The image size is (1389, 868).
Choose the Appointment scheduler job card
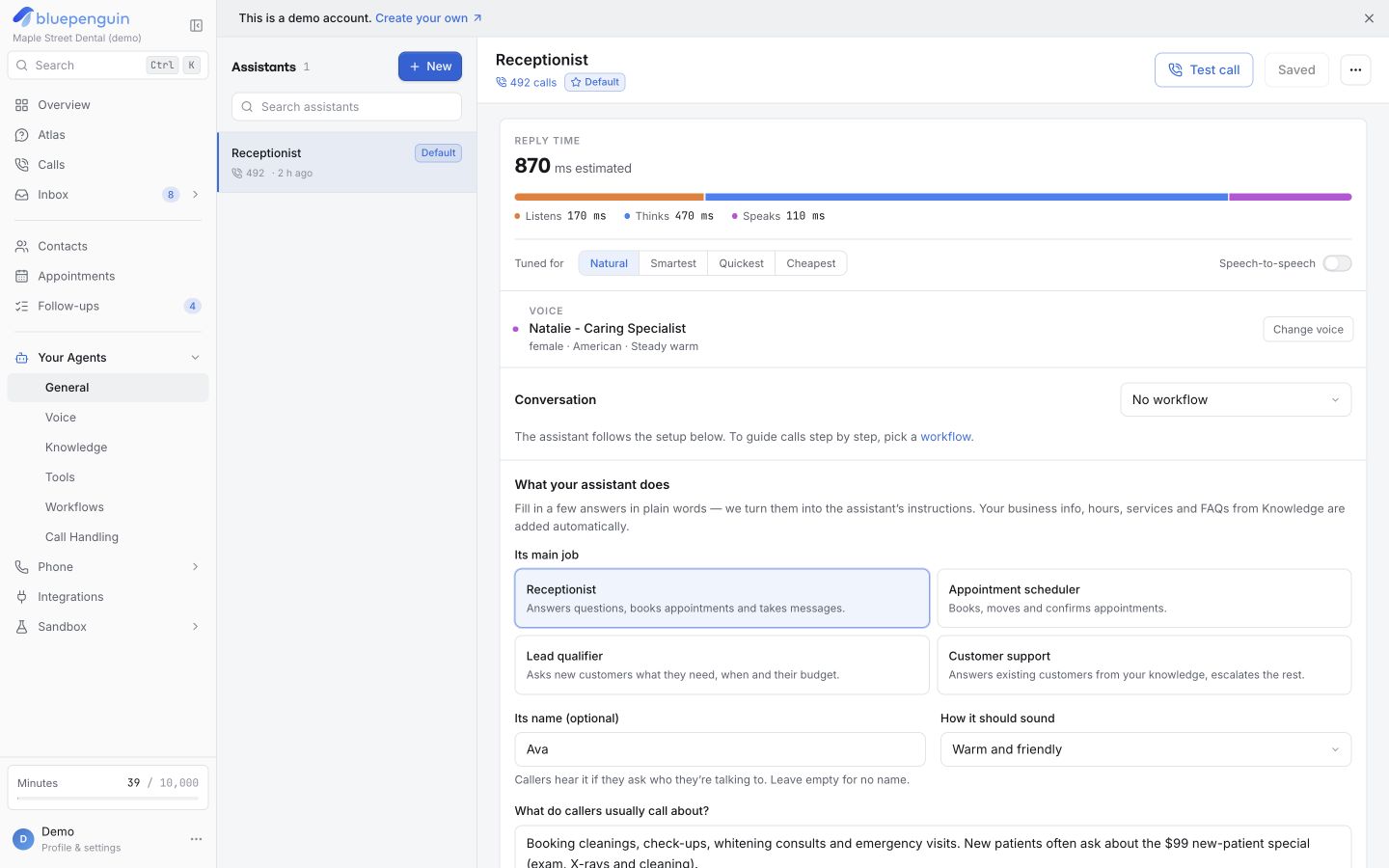(x=1144, y=598)
